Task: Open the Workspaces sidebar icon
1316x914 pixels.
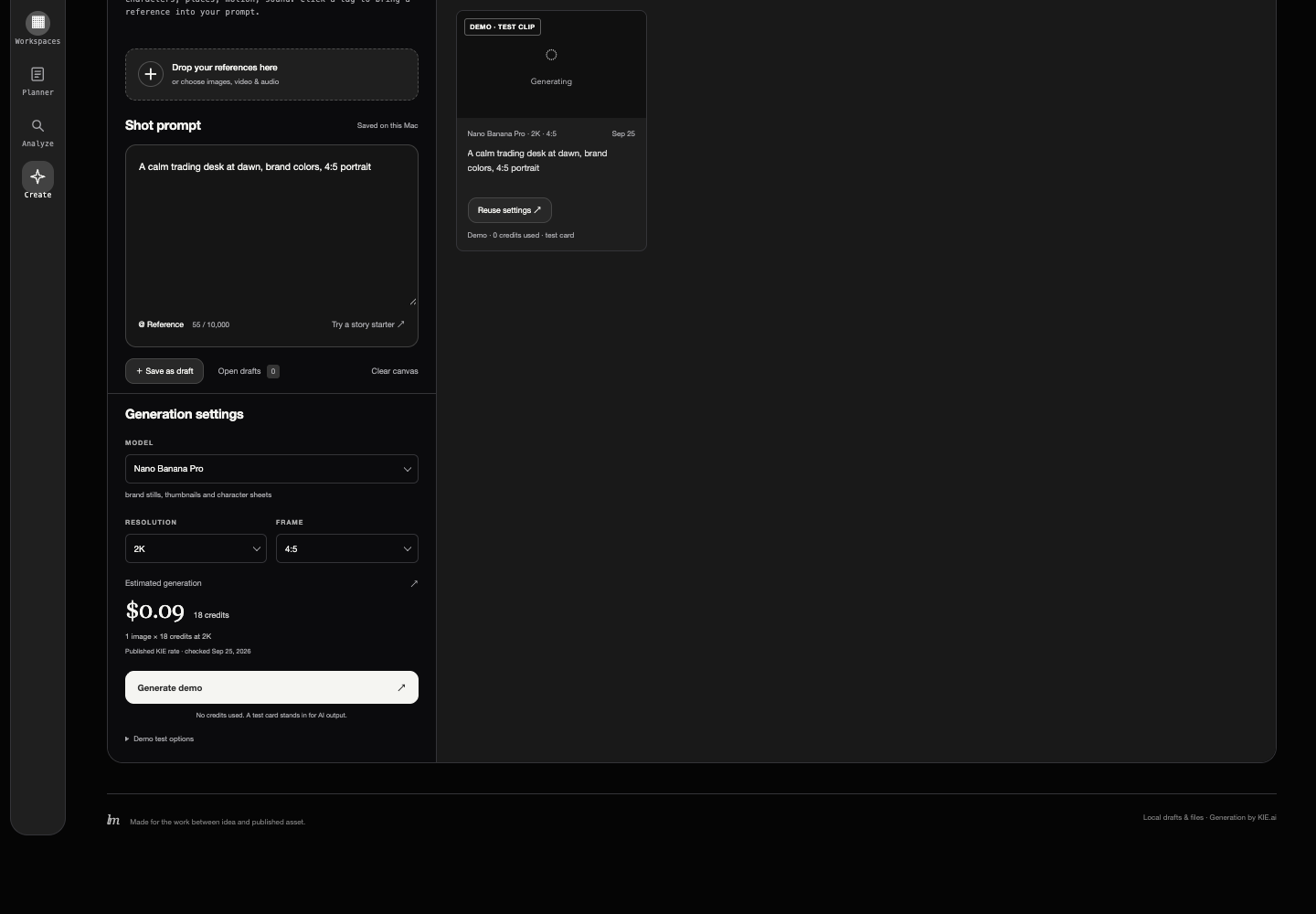Action: click(37, 23)
